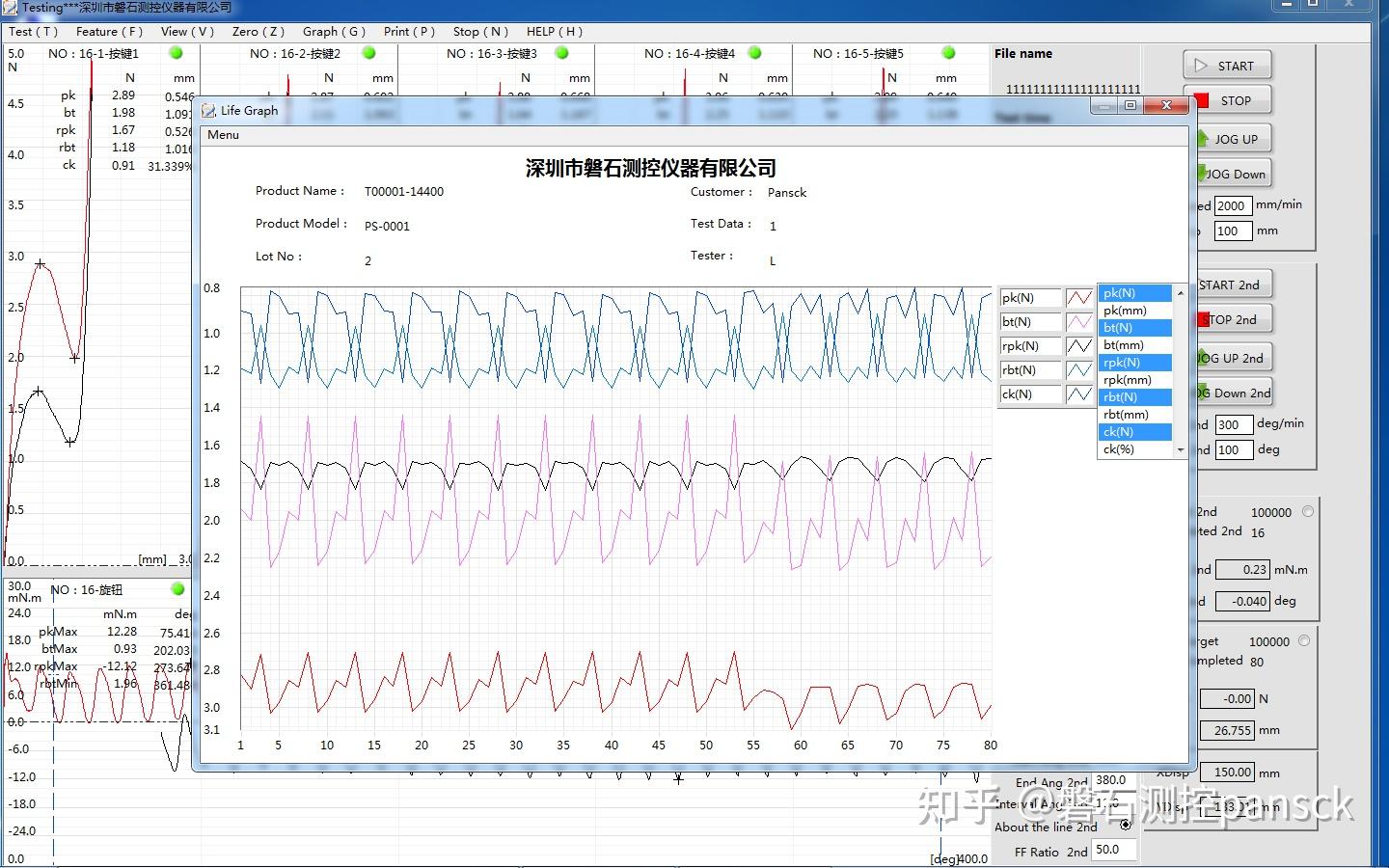This screenshot has height=868, width=1389.
Task: Click the speed field showing 2000 mm/min
Action: [x=1233, y=205]
